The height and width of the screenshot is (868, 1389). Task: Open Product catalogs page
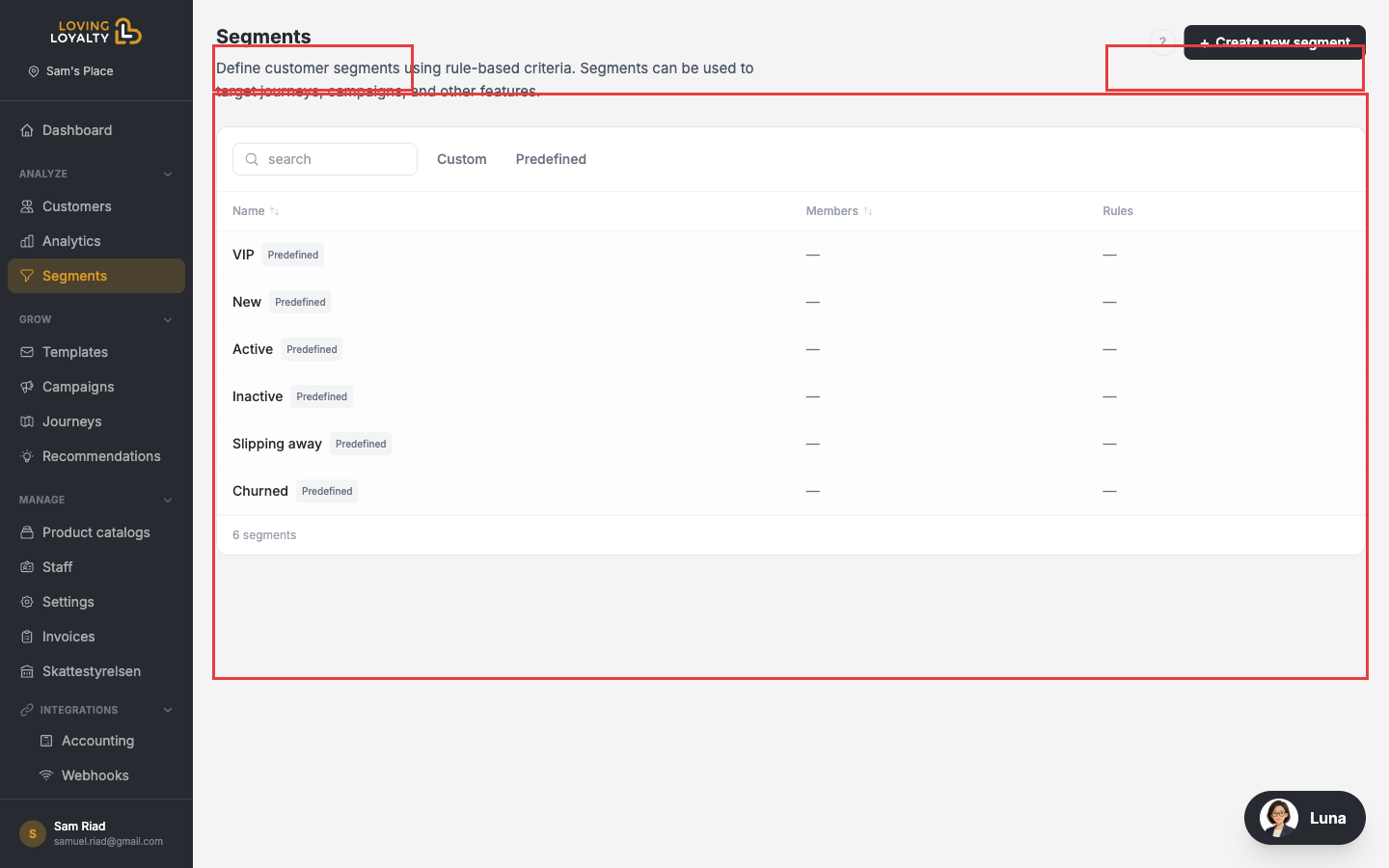point(96,532)
